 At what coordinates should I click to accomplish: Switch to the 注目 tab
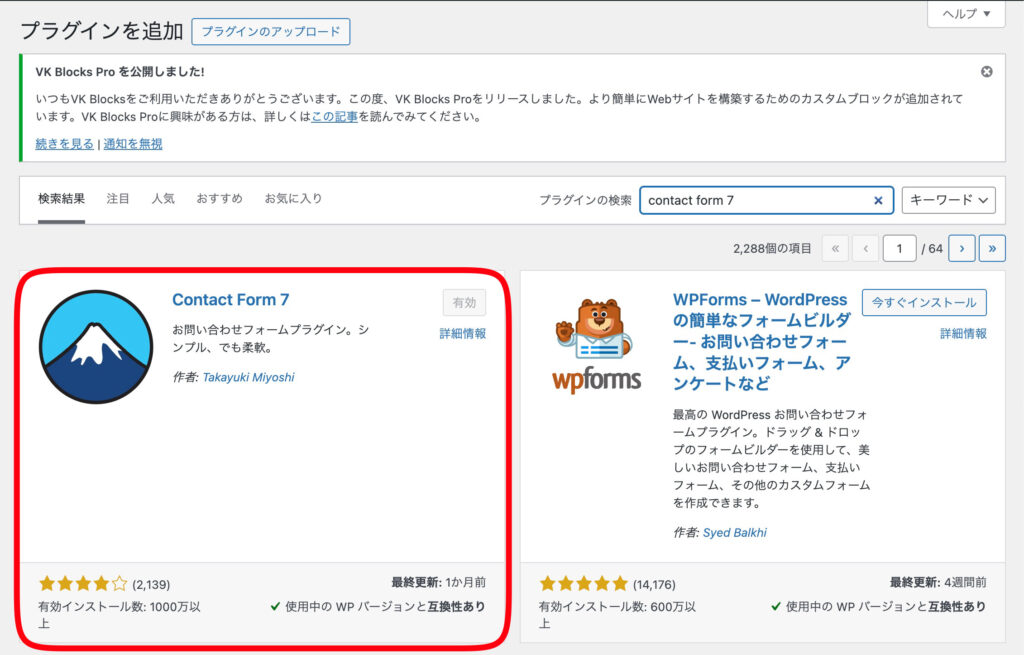[x=118, y=199]
